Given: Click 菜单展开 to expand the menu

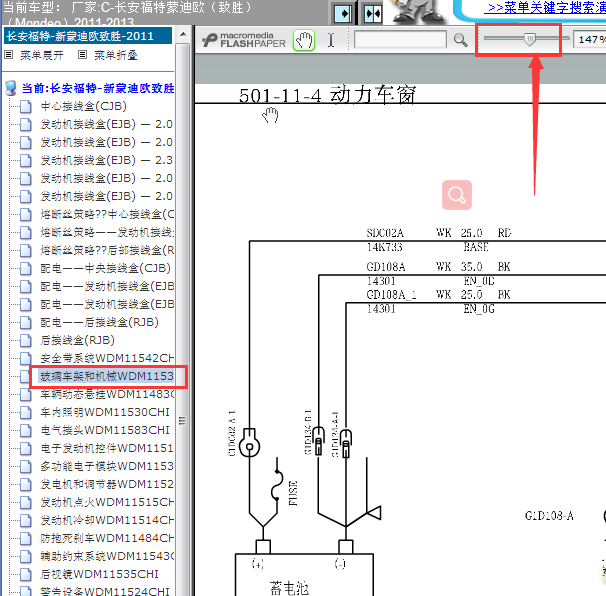Looking at the screenshot, I should coord(42,55).
